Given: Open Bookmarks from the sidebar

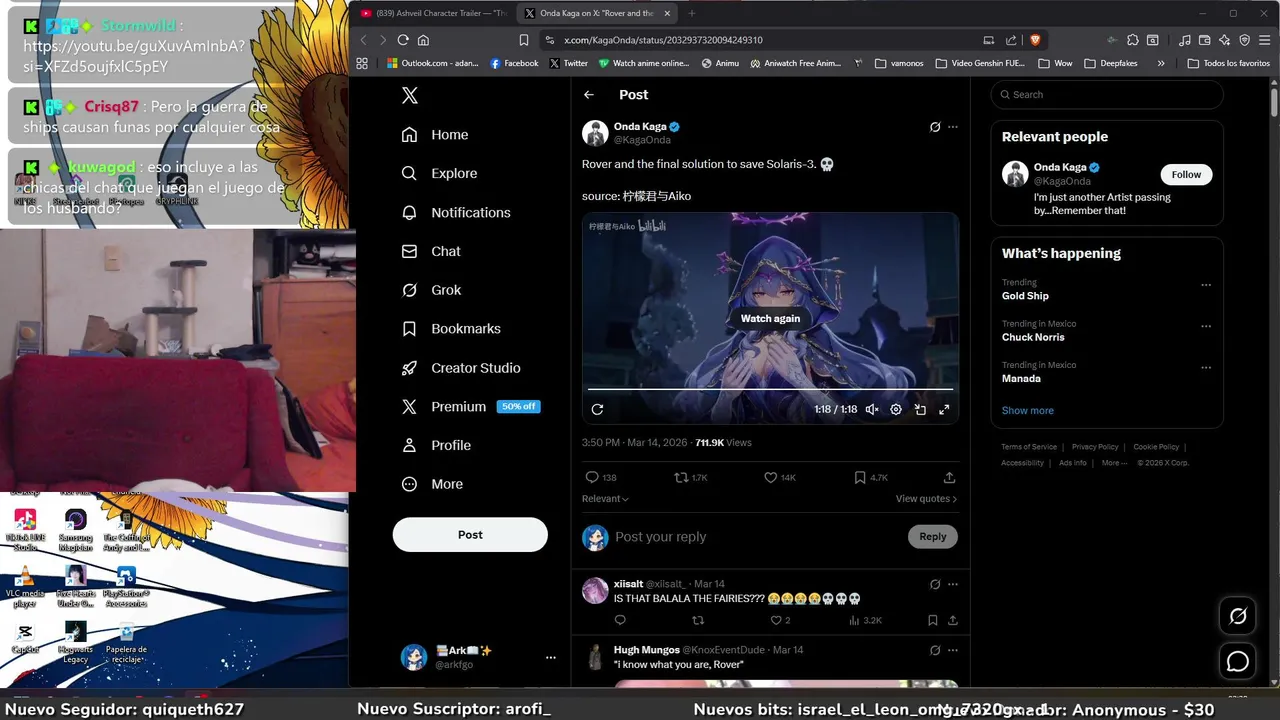Looking at the screenshot, I should (451, 328).
